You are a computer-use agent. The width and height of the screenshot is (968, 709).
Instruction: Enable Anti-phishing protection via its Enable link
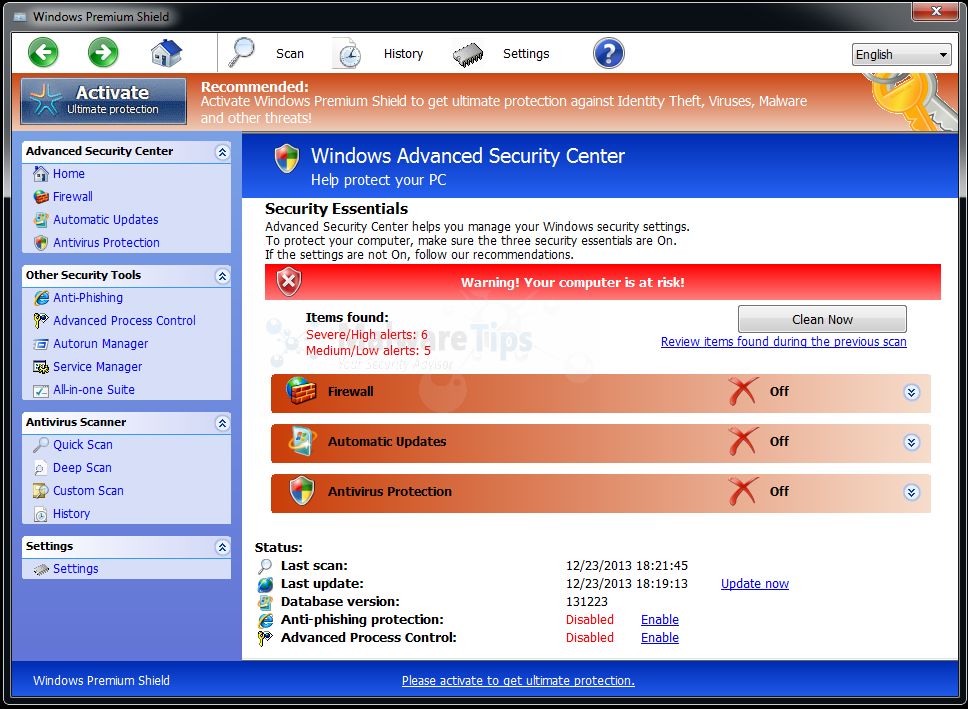point(659,619)
